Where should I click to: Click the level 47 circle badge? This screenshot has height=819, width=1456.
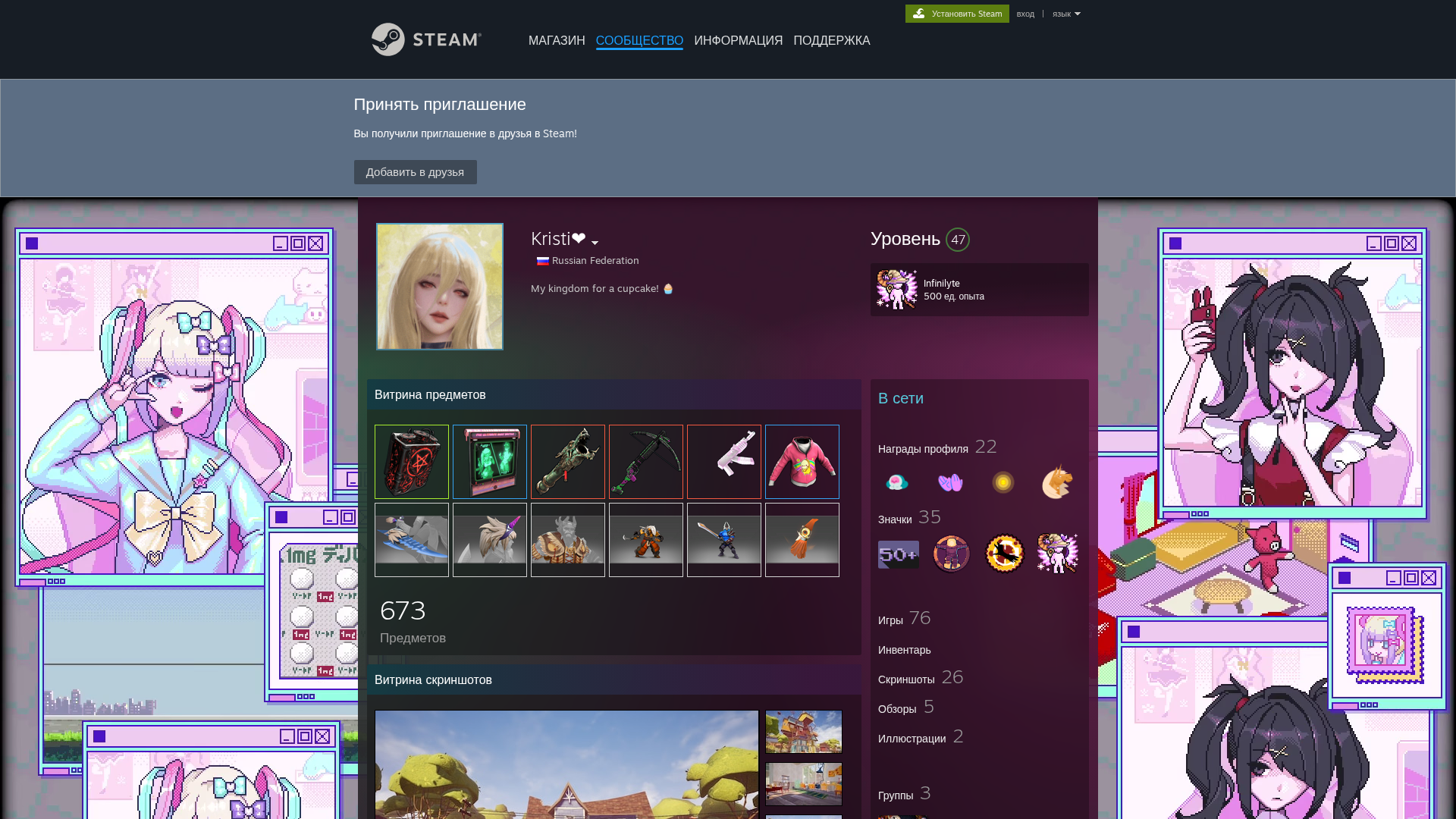[x=958, y=240]
